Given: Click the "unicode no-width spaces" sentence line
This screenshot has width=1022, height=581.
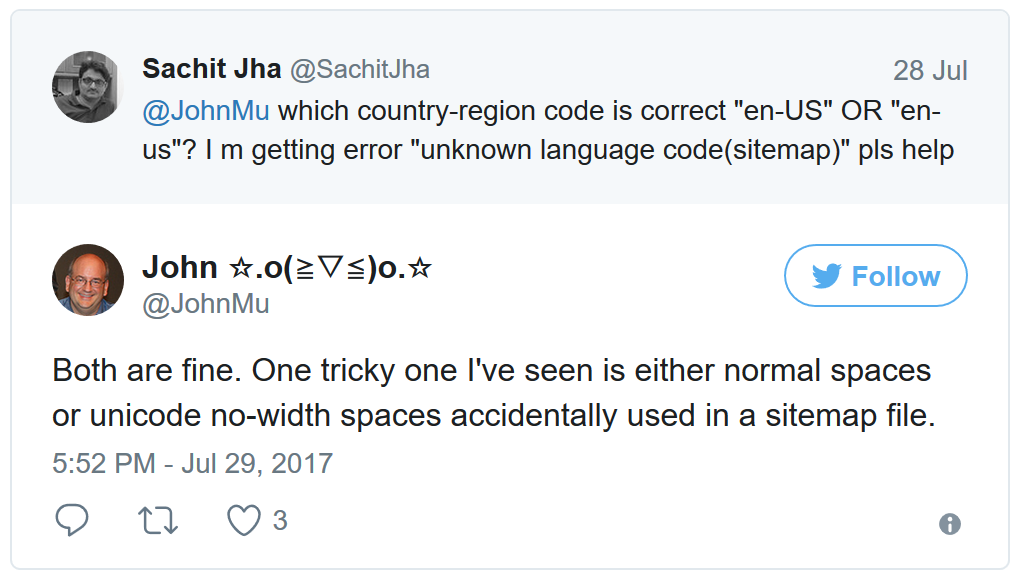Looking at the screenshot, I should click(x=493, y=416).
